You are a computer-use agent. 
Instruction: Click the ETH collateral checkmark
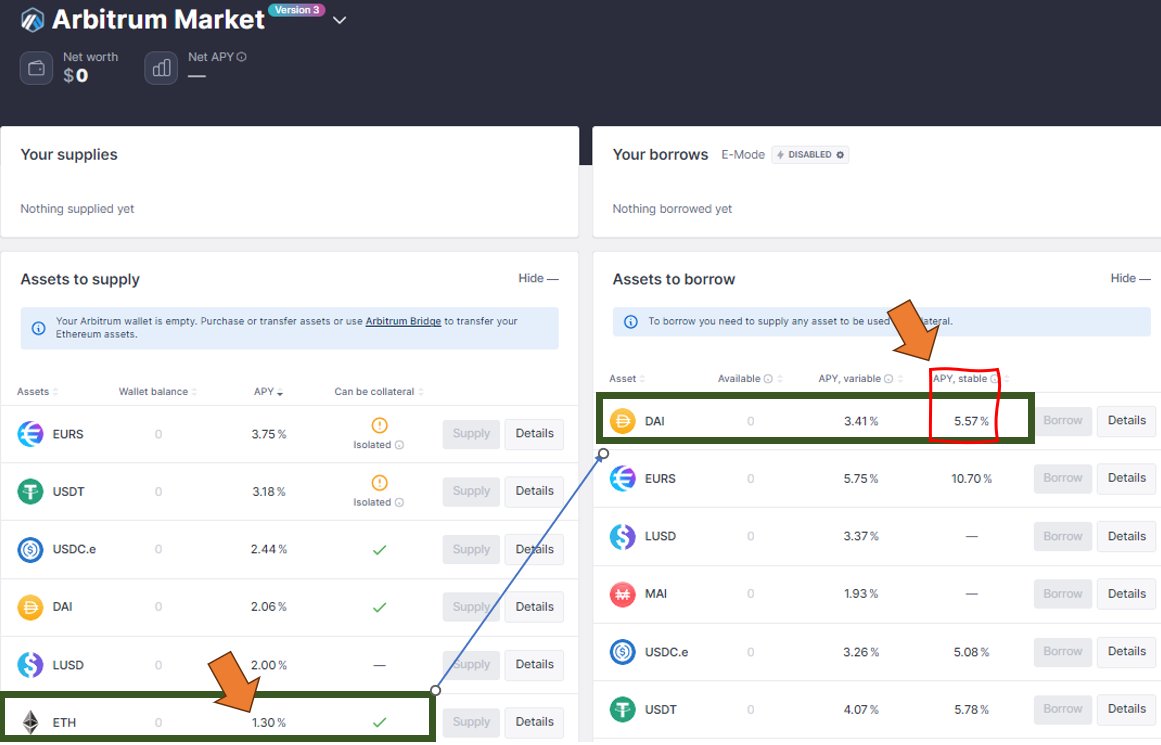pyautogui.click(x=379, y=722)
